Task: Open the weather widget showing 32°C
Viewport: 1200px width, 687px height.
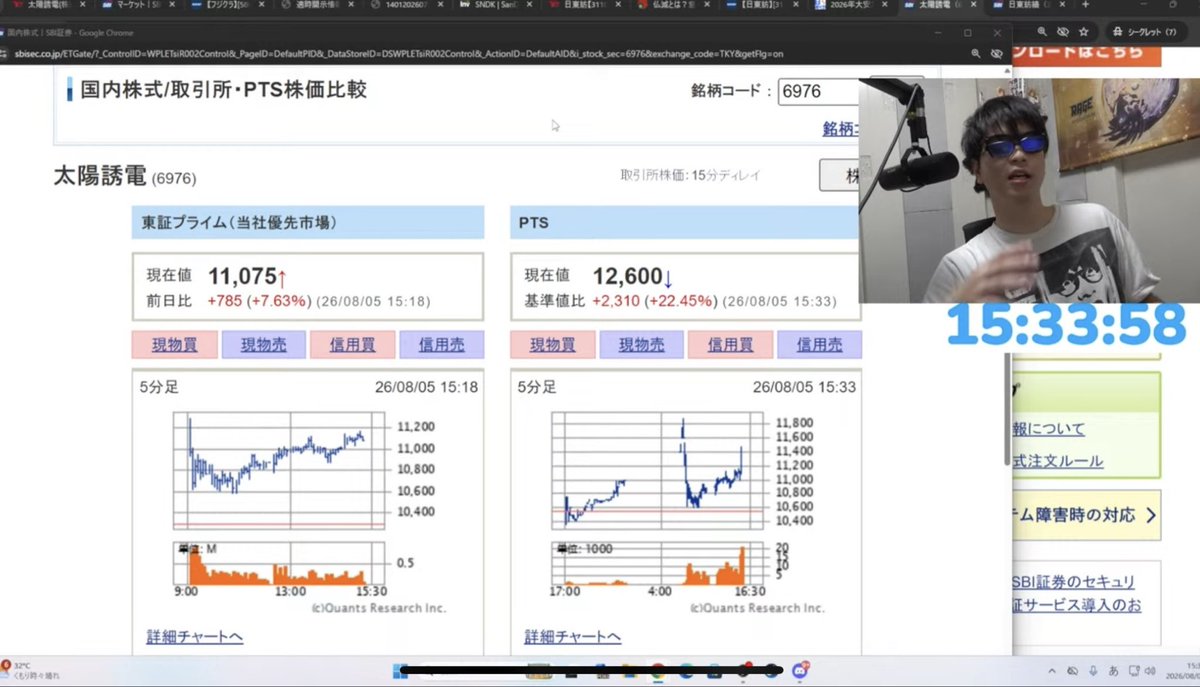Action: pos(32,670)
